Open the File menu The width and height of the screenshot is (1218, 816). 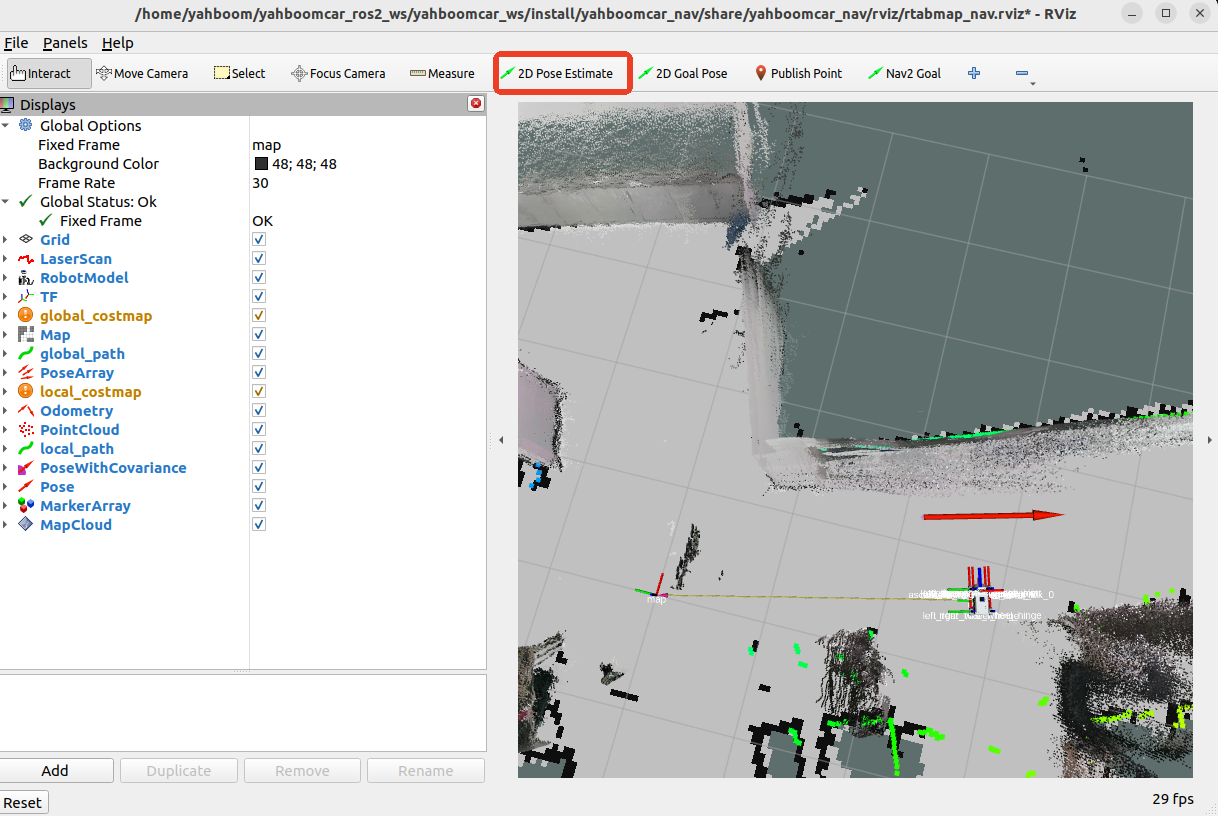tap(16, 43)
